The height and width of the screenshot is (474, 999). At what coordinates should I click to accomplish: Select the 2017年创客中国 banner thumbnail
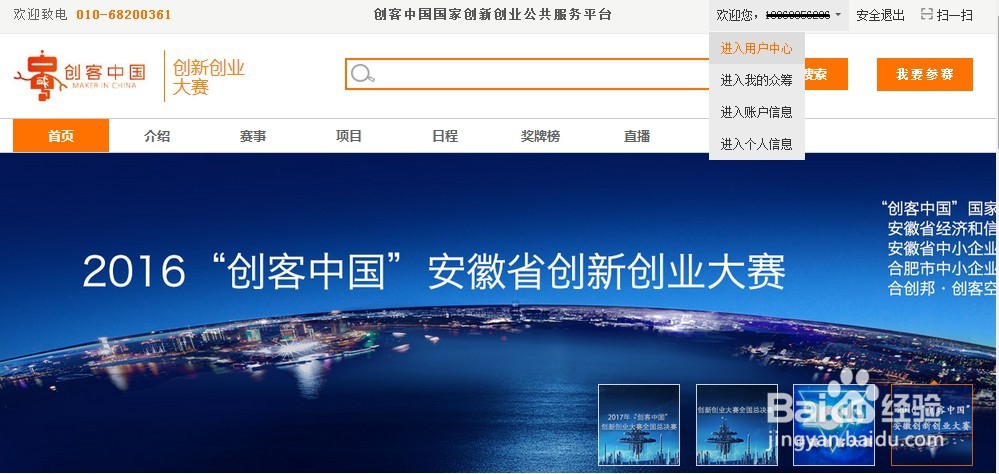[x=639, y=424]
